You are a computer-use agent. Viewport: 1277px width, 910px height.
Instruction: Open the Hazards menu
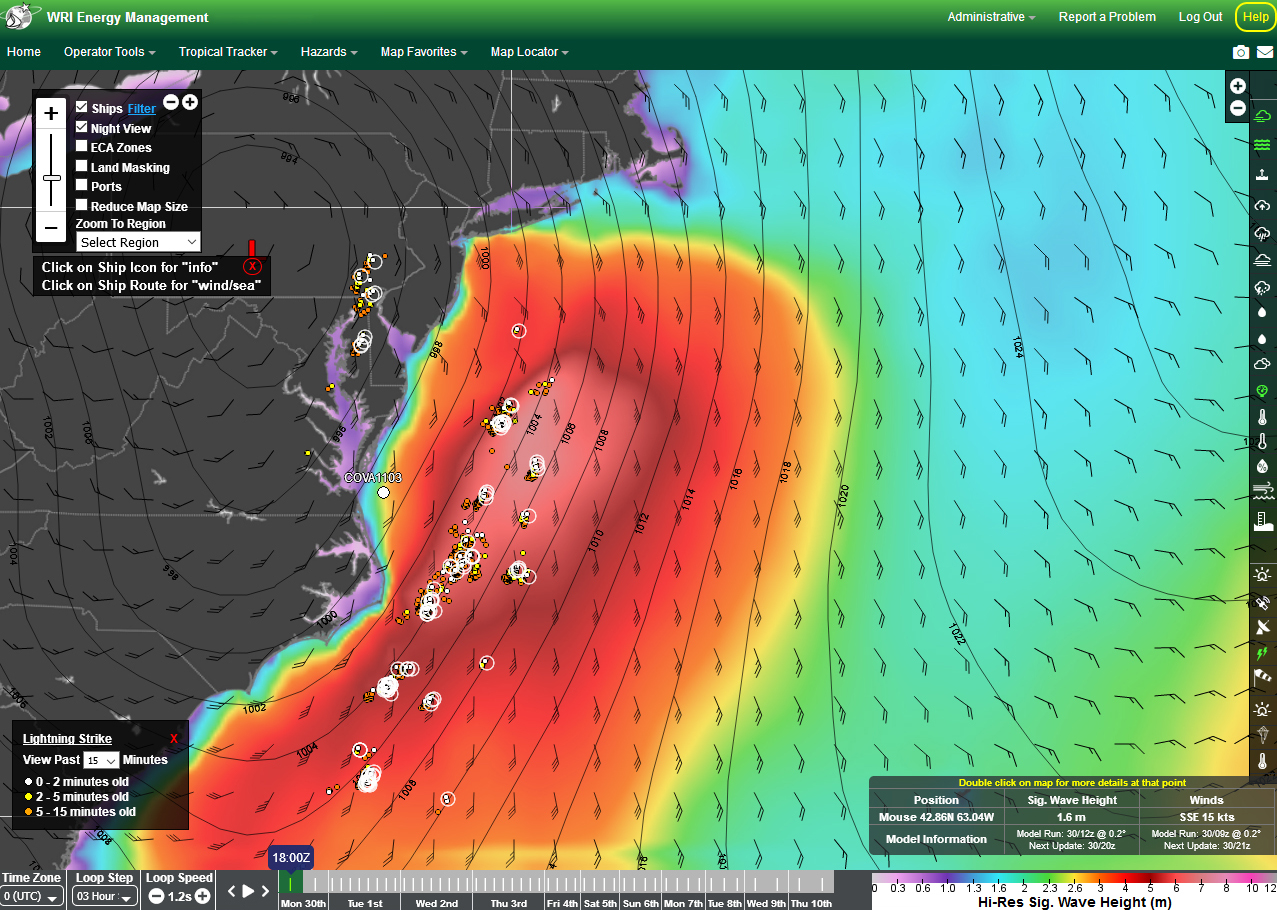click(330, 52)
